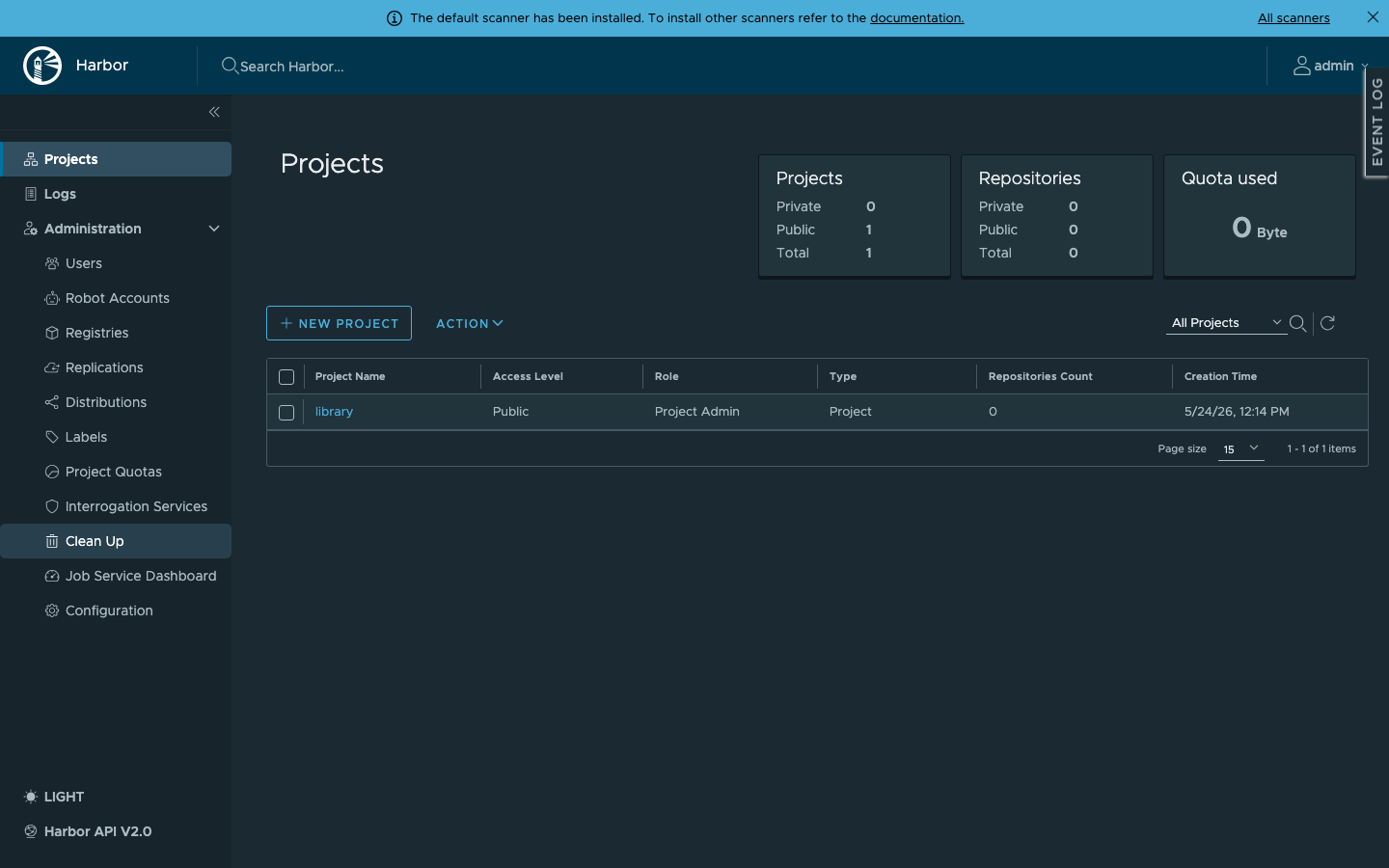Click the '5/24/26, 12:14 PM' creation time

click(1237, 411)
